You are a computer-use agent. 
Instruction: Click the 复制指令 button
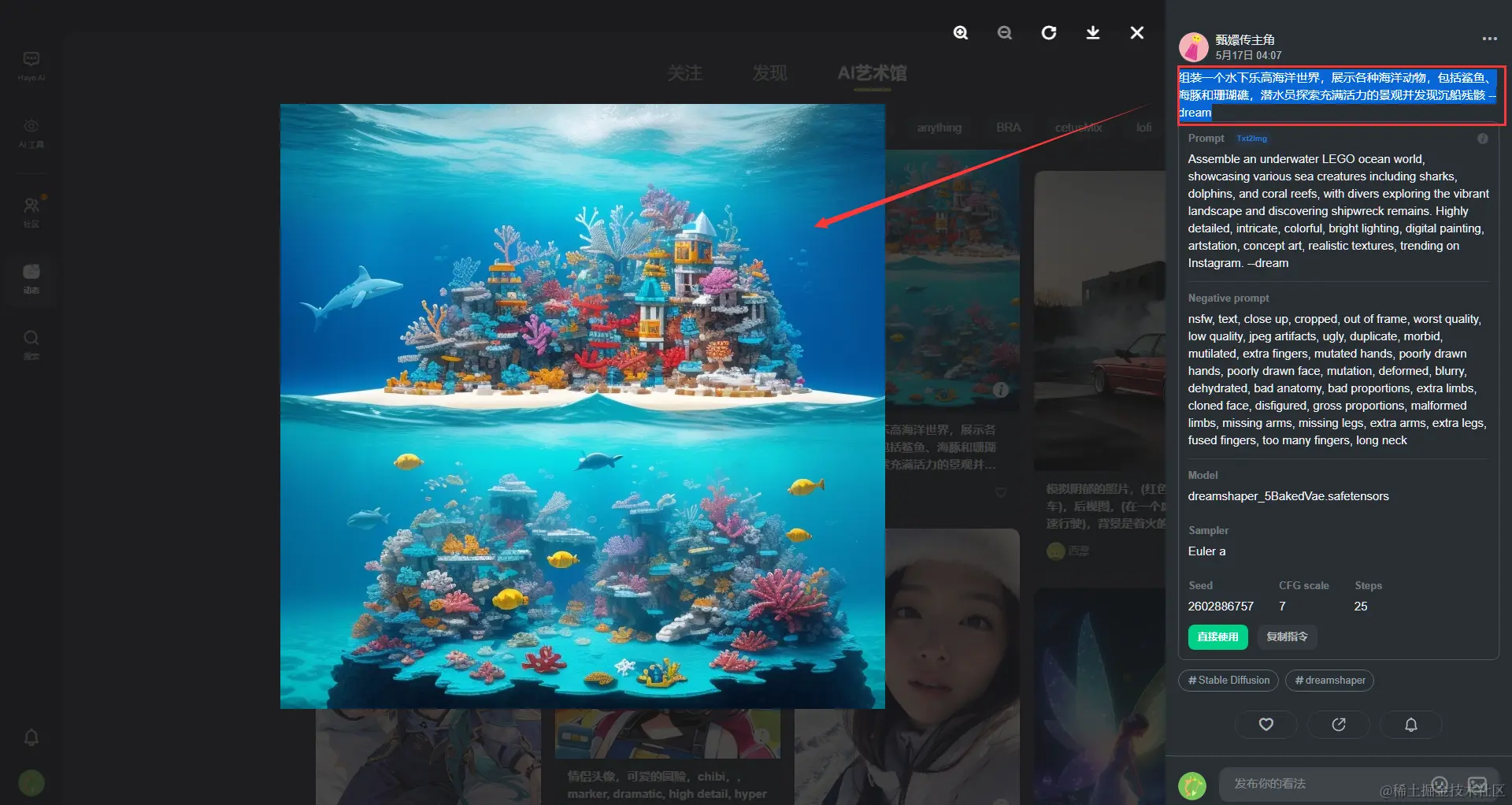(x=1287, y=636)
